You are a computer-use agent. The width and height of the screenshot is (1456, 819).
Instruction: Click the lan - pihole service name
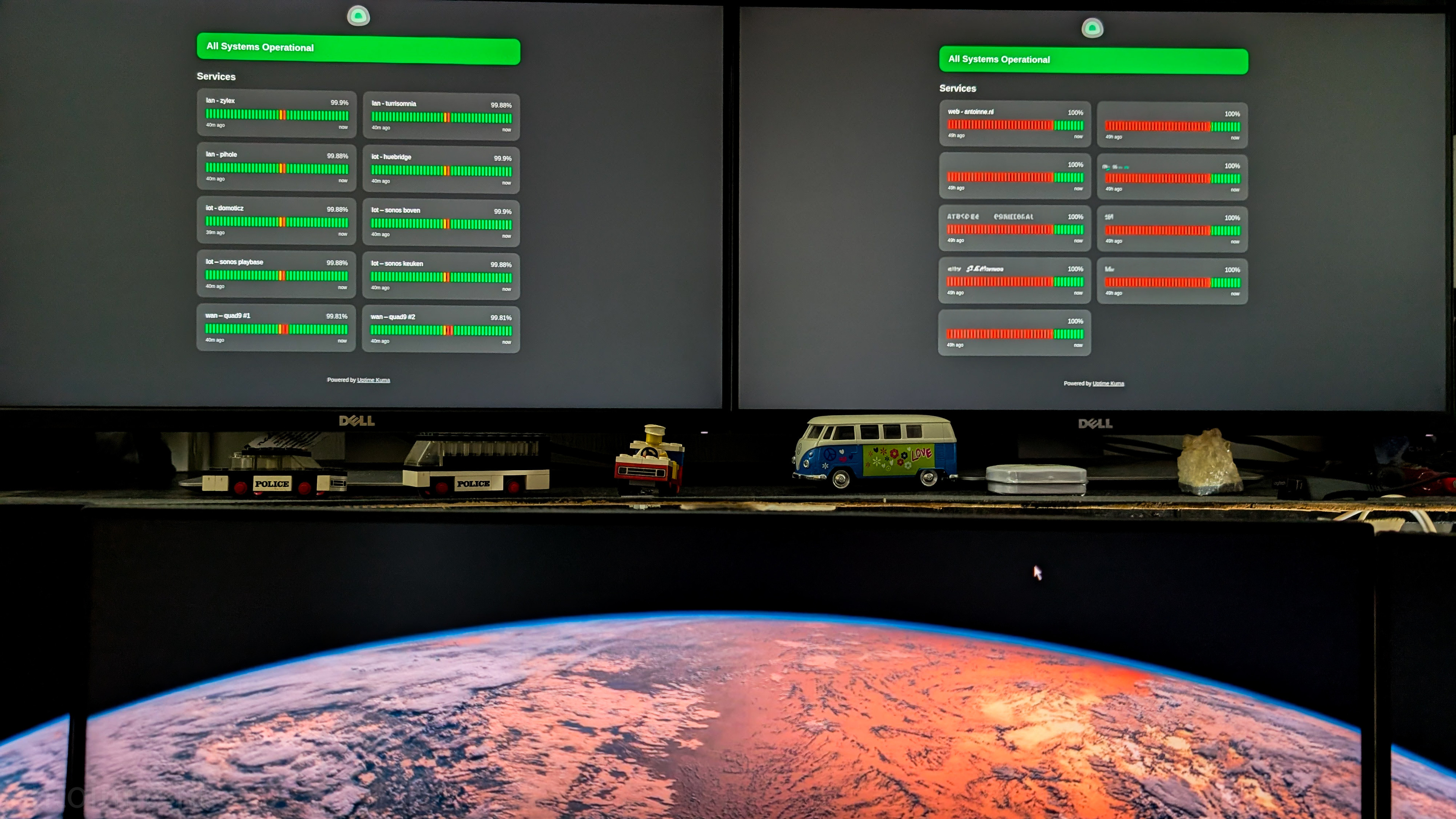point(221,154)
